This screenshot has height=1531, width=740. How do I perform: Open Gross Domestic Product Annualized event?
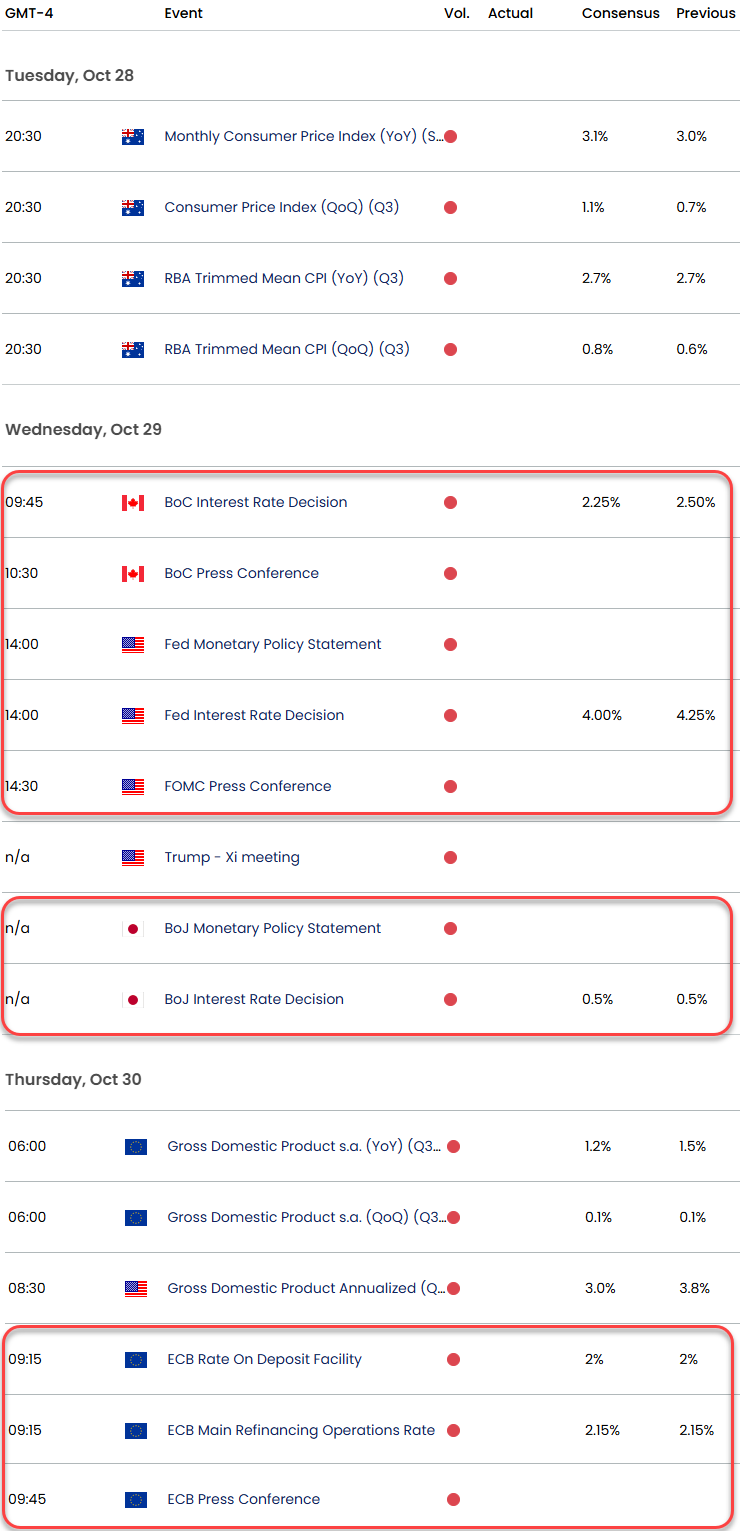click(x=306, y=1289)
